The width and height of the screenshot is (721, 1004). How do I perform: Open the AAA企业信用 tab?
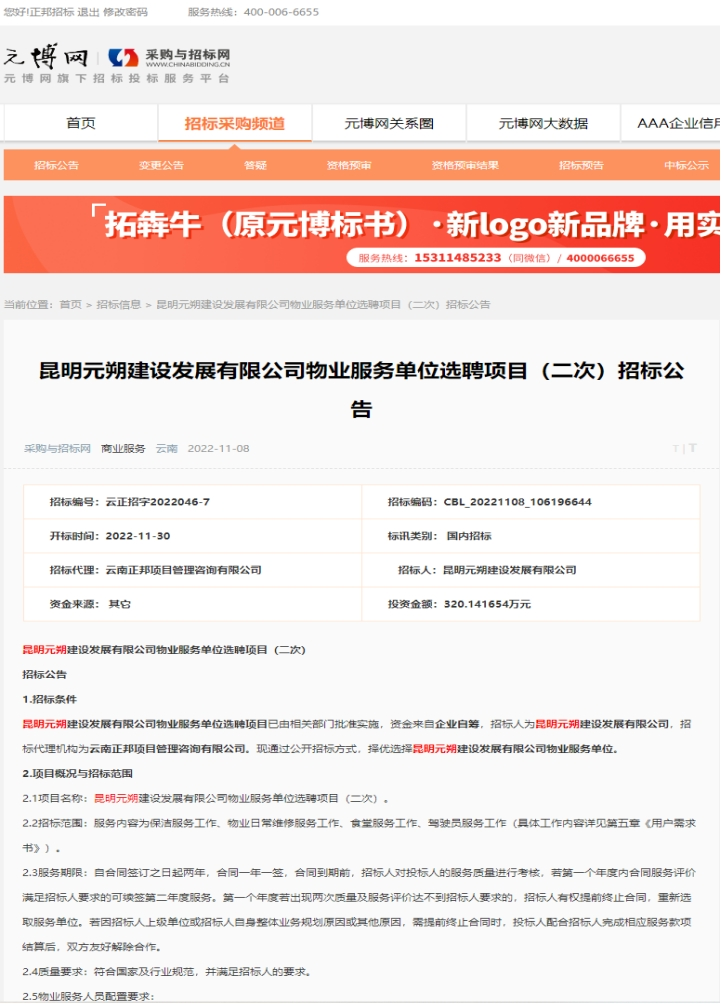[x=678, y=123]
